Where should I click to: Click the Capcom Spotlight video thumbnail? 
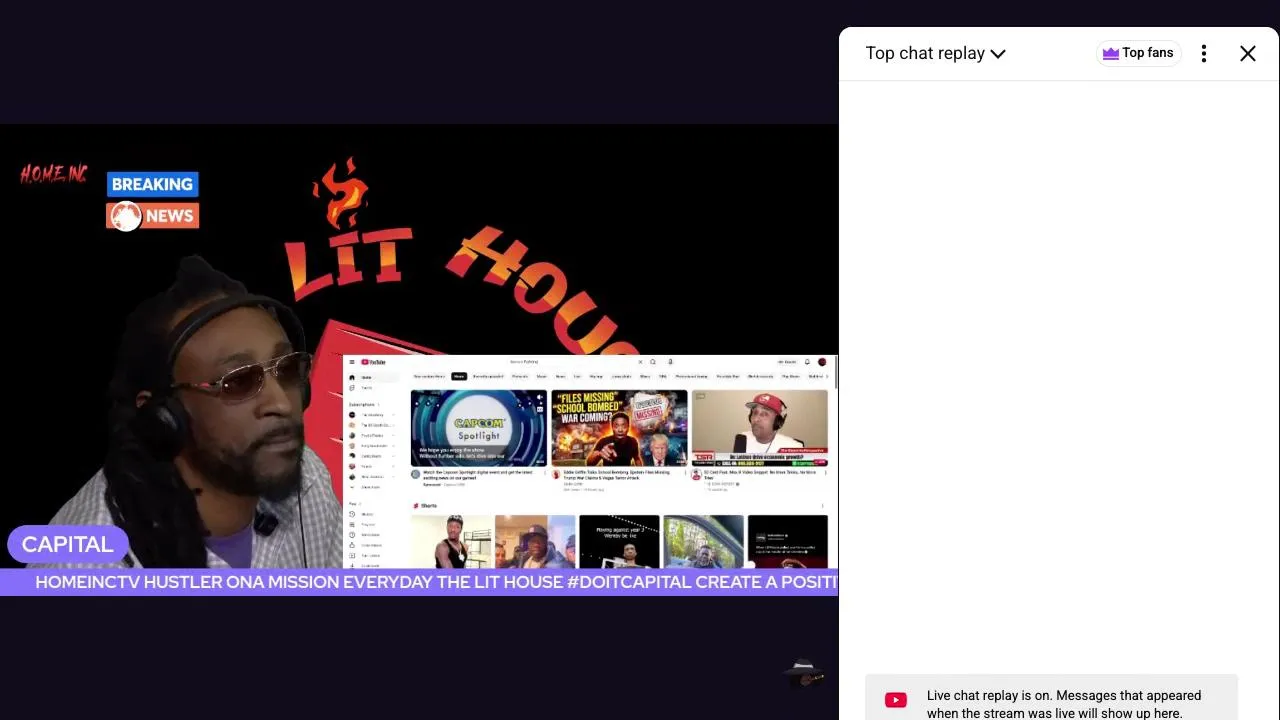[478, 428]
